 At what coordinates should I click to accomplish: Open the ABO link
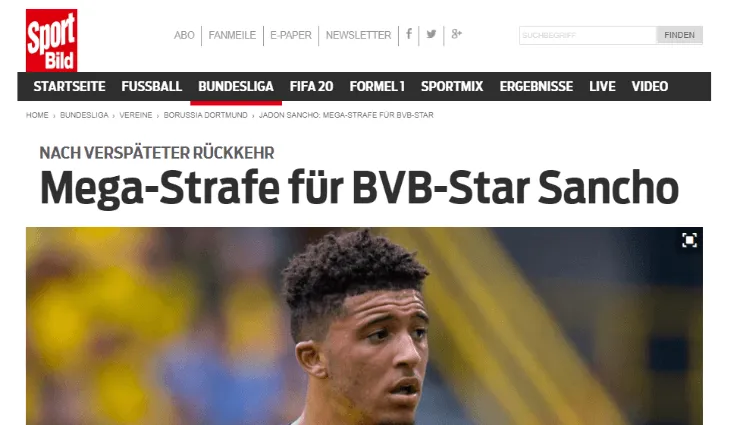(x=184, y=35)
